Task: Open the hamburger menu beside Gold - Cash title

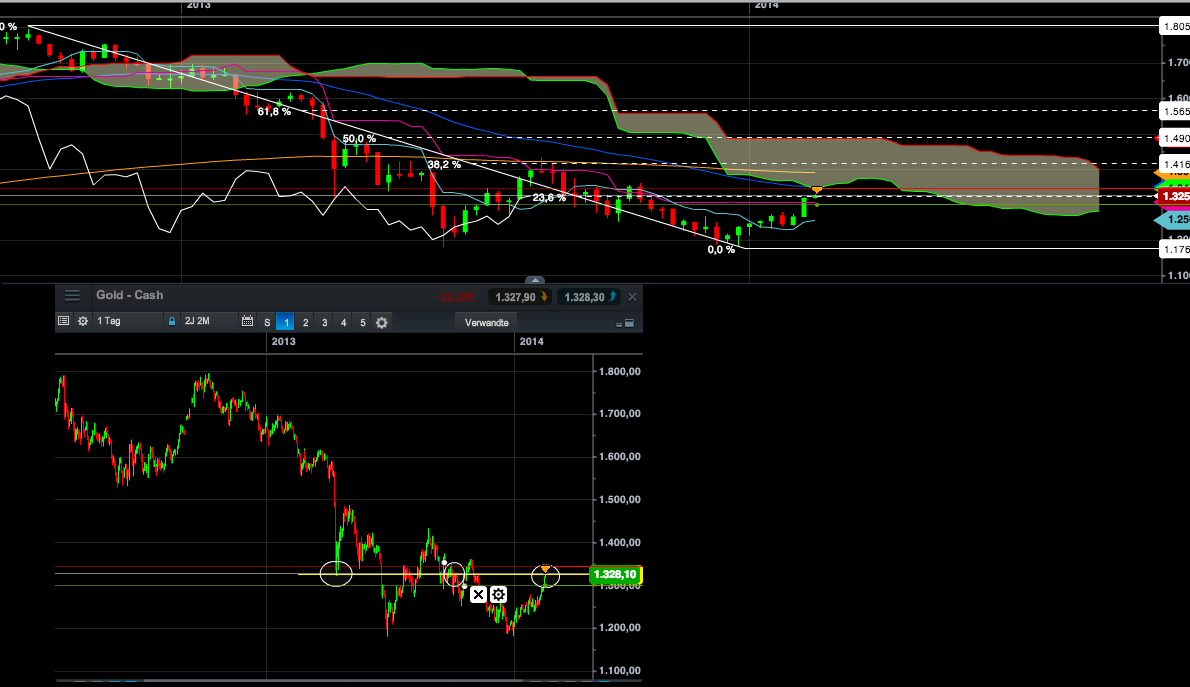Action: [72, 295]
